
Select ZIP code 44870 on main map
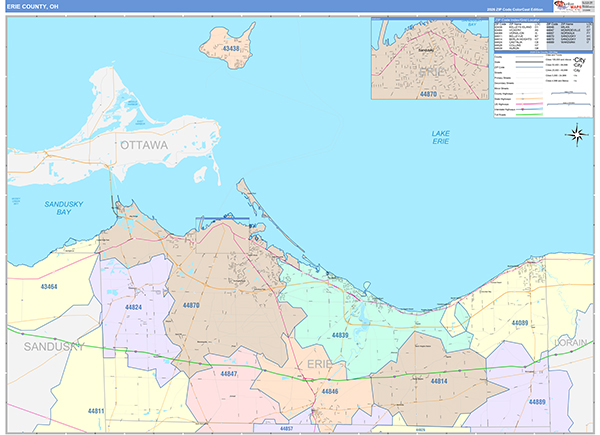[191, 305]
